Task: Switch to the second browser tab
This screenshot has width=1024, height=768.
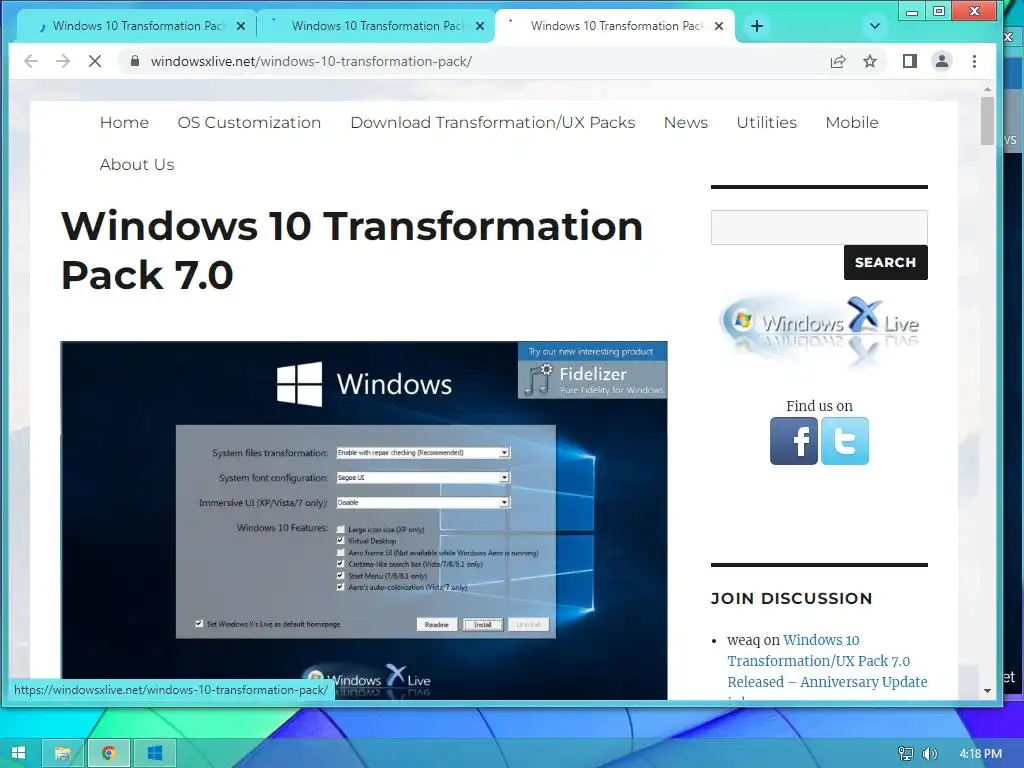Action: tap(377, 26)
